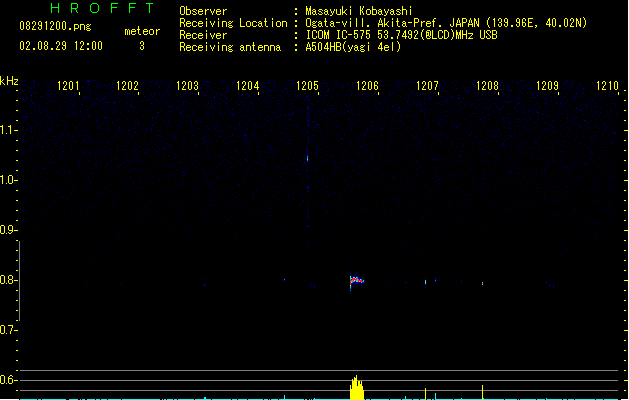629x400 pixels.
Task: Click the HROFFT title text
Action: pos(103,8)
